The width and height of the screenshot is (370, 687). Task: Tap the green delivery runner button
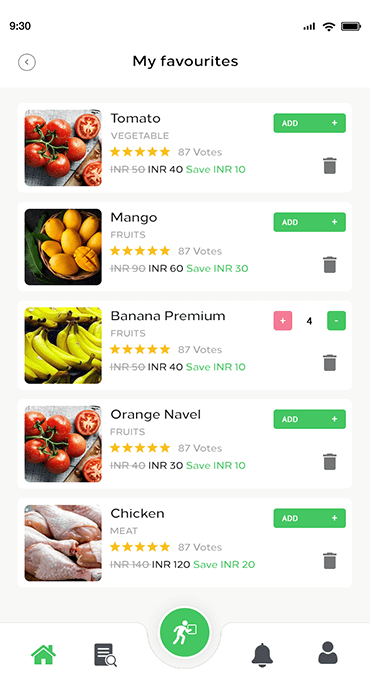coord(185,632)
